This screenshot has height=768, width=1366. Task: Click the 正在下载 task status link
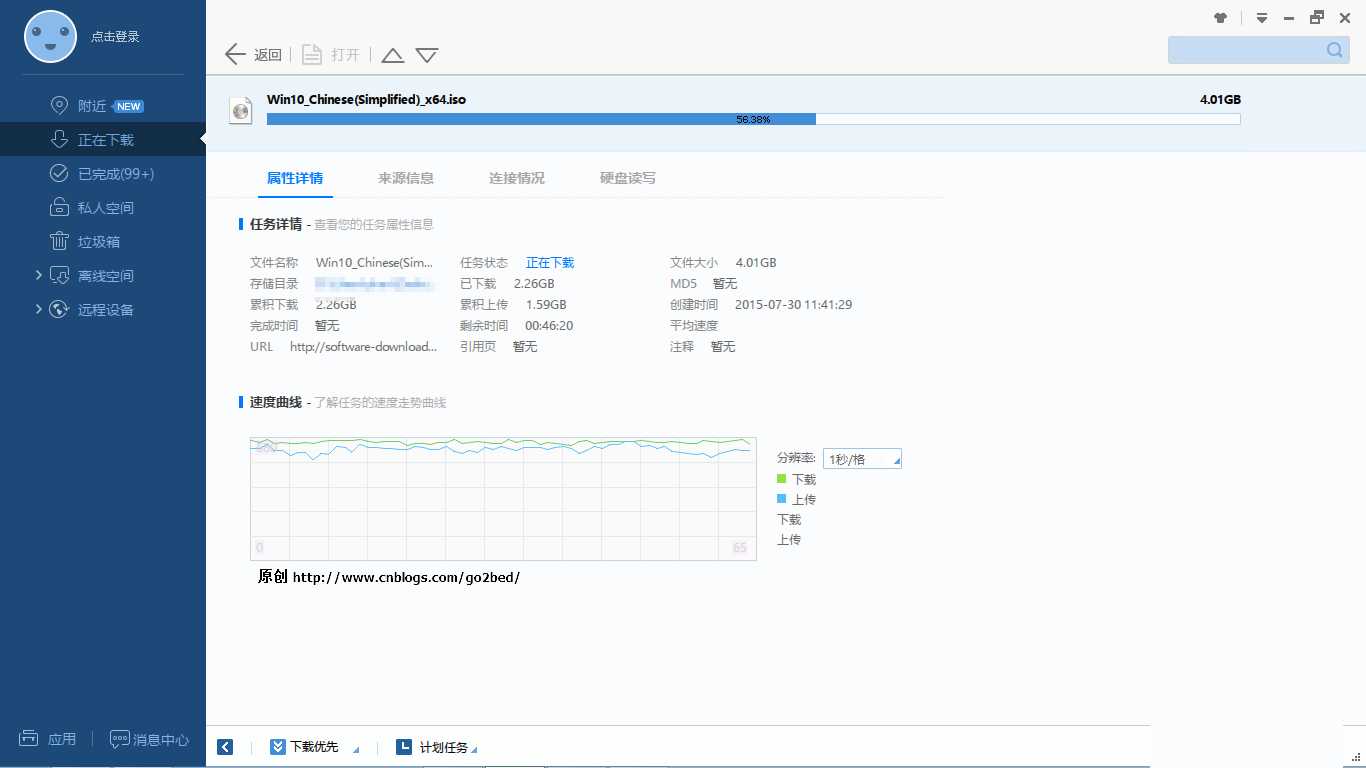[x=550, y=263]
